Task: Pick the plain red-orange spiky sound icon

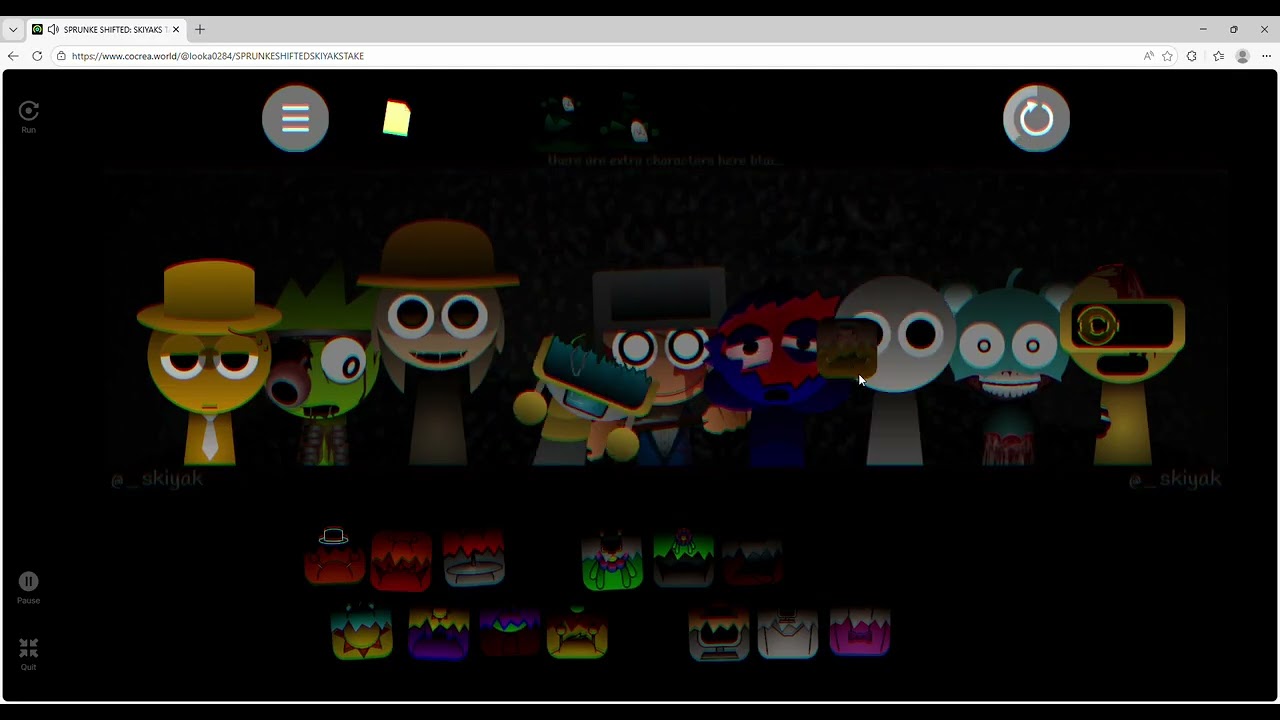Action: tap(401, 559)
